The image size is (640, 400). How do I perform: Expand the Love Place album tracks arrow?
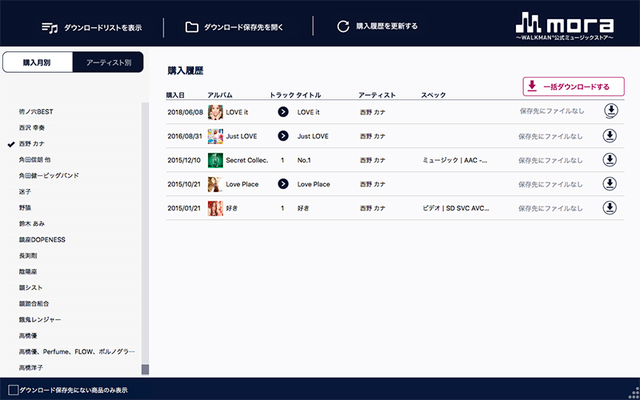pyautogui.click(x=283, y=184)
